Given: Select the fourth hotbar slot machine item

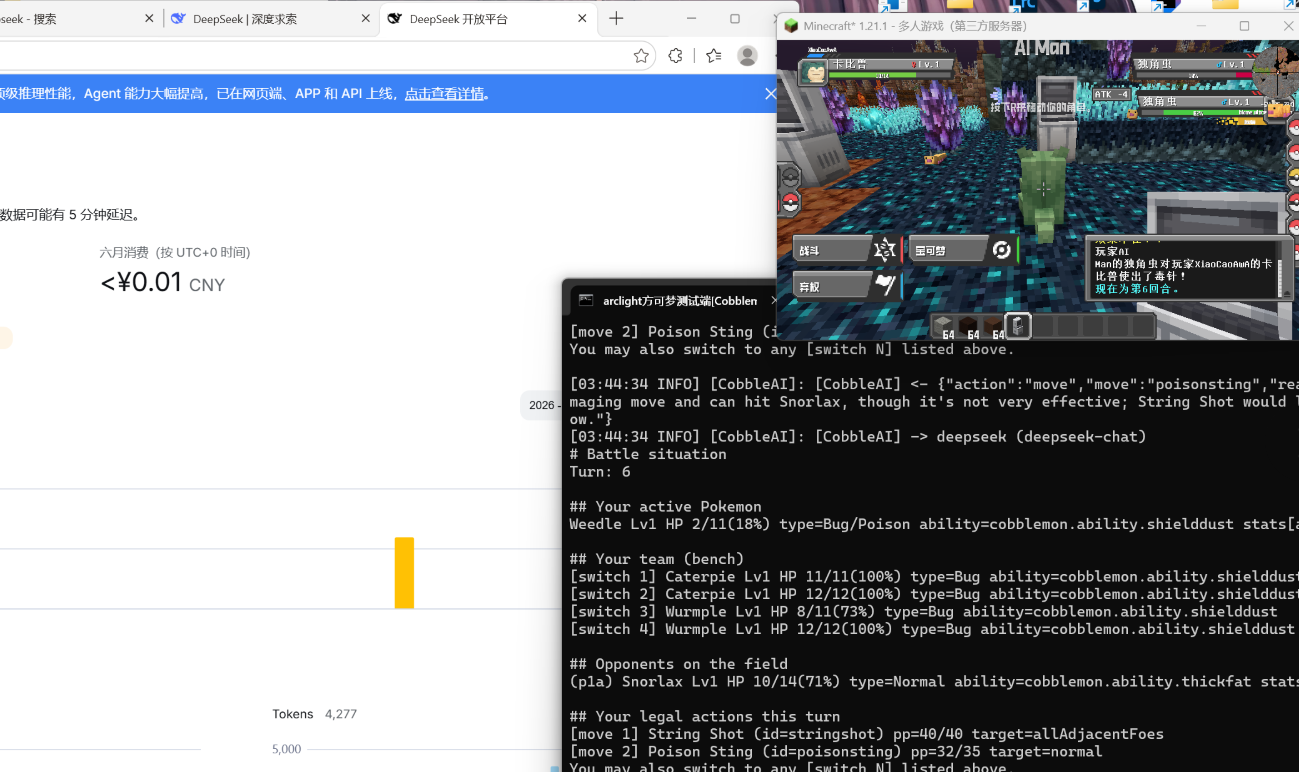Looking at the screenshot, I should [x=1017, y=326].
